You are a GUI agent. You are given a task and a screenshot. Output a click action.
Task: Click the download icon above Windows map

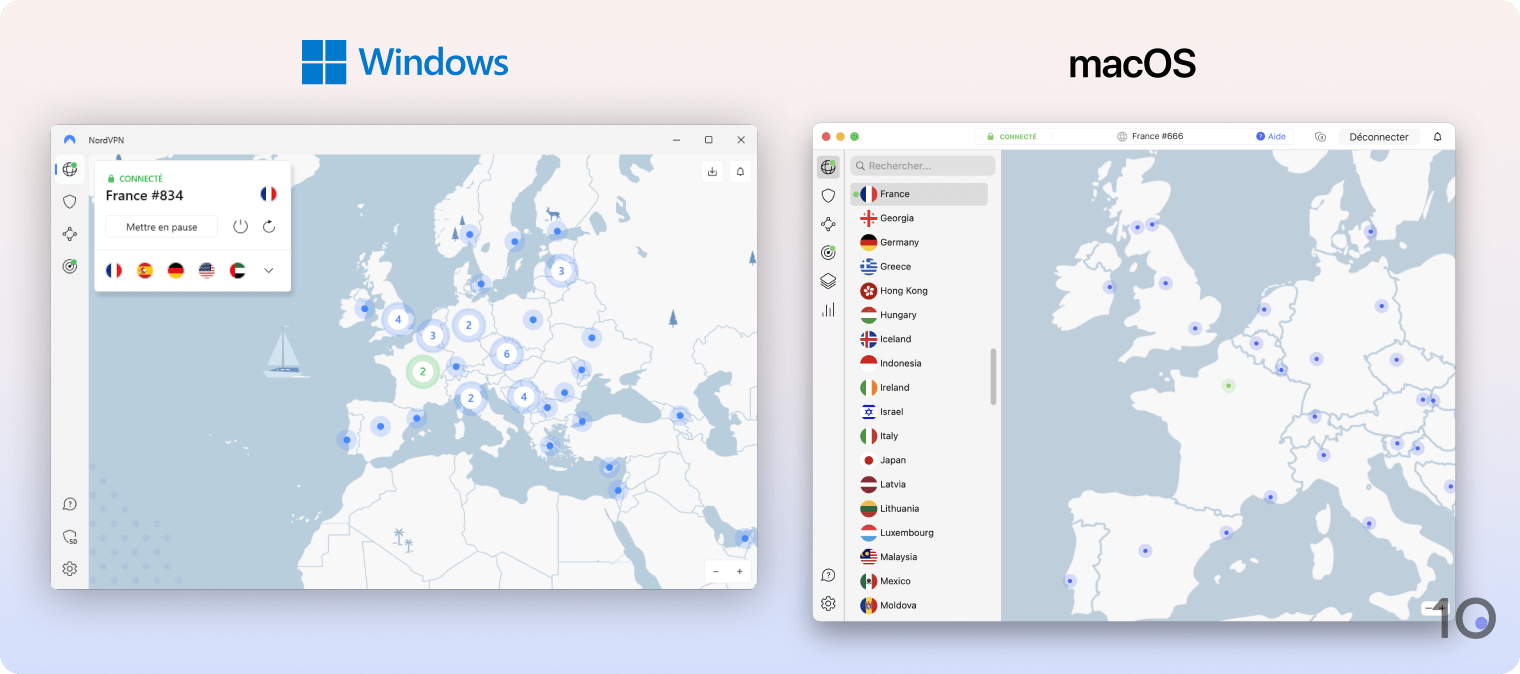712,171
